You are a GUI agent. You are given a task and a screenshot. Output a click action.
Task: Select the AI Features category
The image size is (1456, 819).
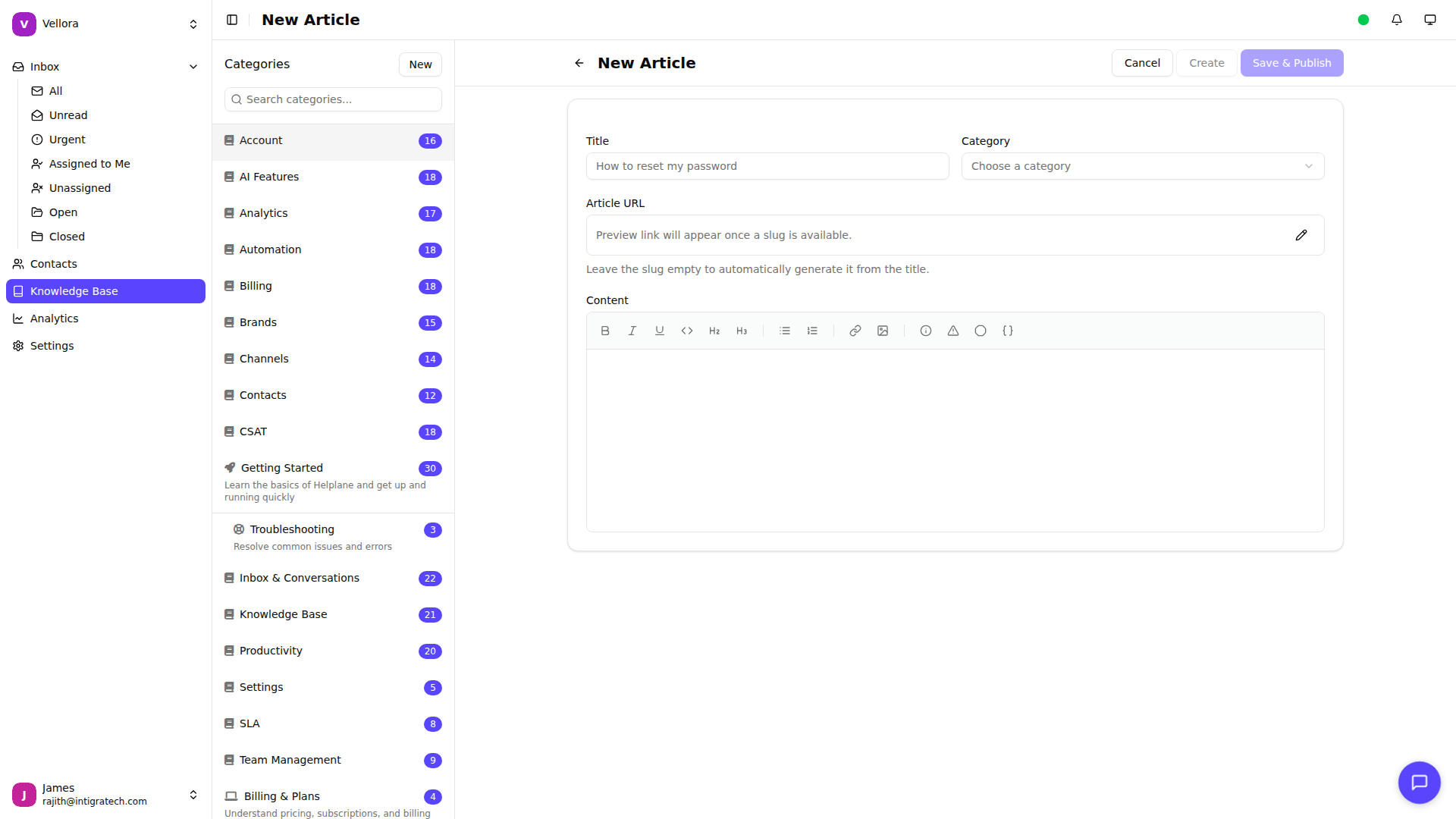[333, 177]
